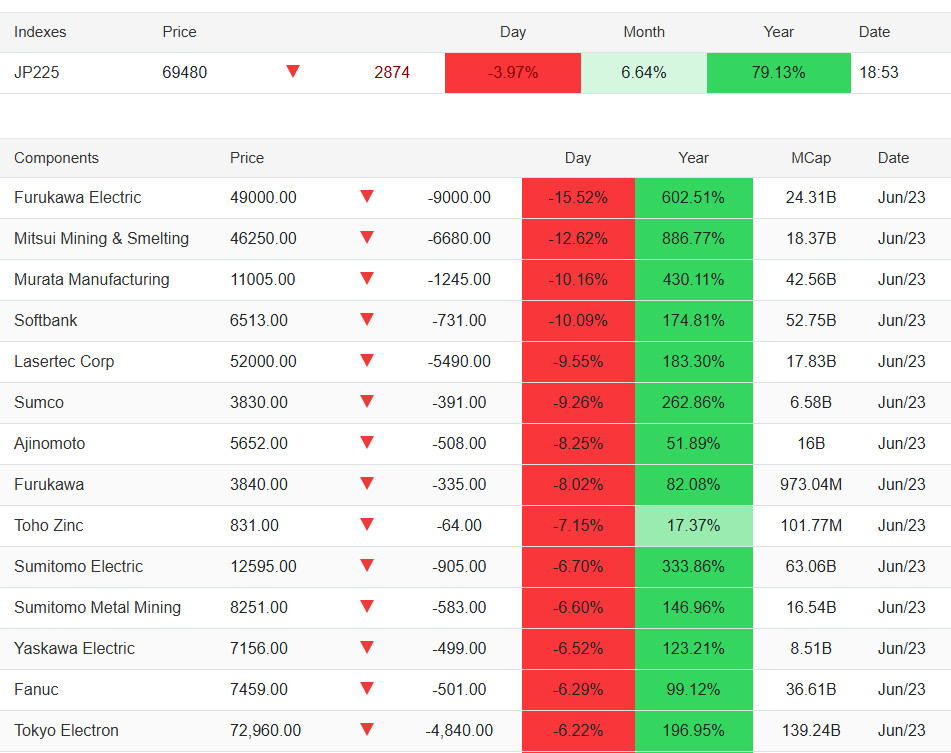Image resolution: width=951 pixels, height=753 pixels.
Task: Click down arrow in Mitsui Mining row
Action: pos(366,237)
